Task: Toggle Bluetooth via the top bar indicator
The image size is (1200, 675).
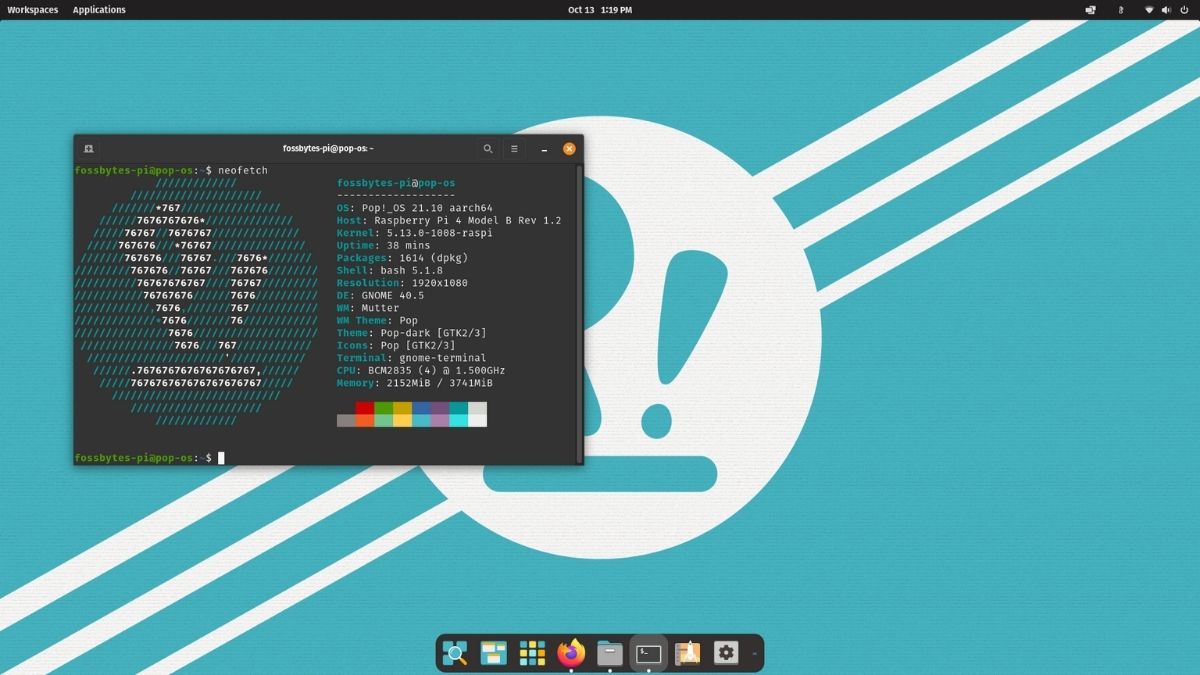Action: [x=1120, y=9]
